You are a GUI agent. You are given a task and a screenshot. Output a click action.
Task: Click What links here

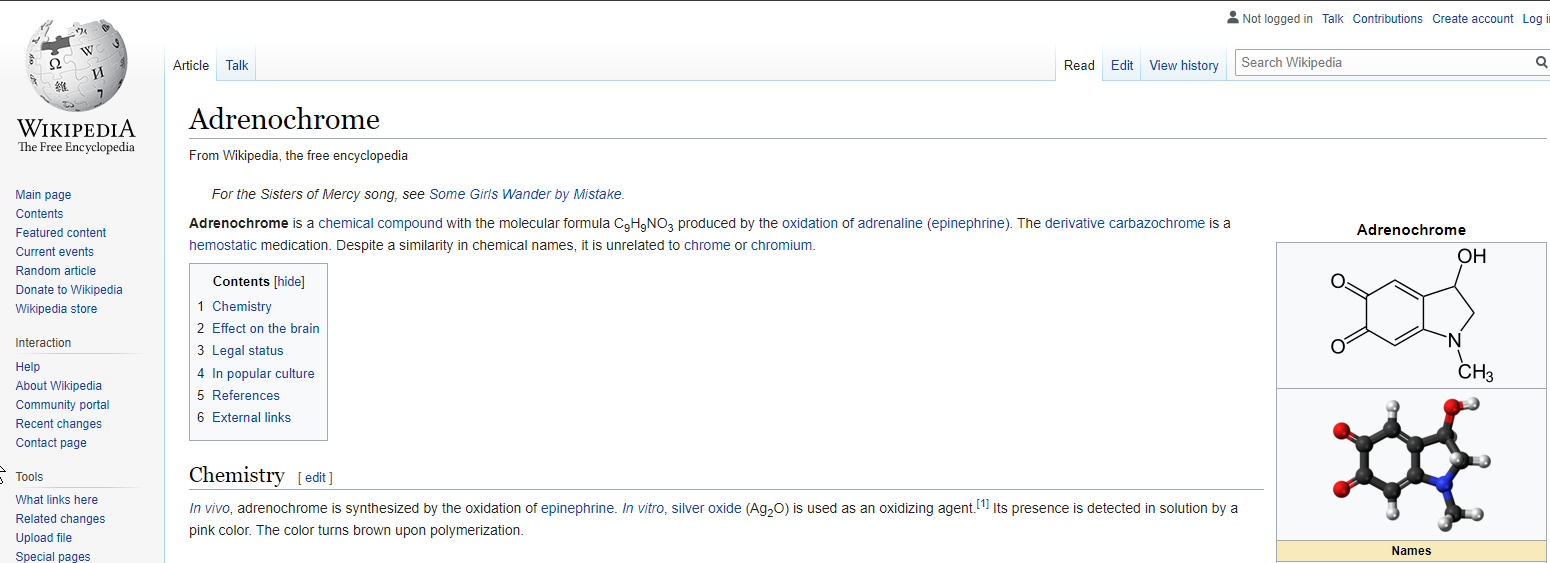pyautogui.click(x=57, y=500)
